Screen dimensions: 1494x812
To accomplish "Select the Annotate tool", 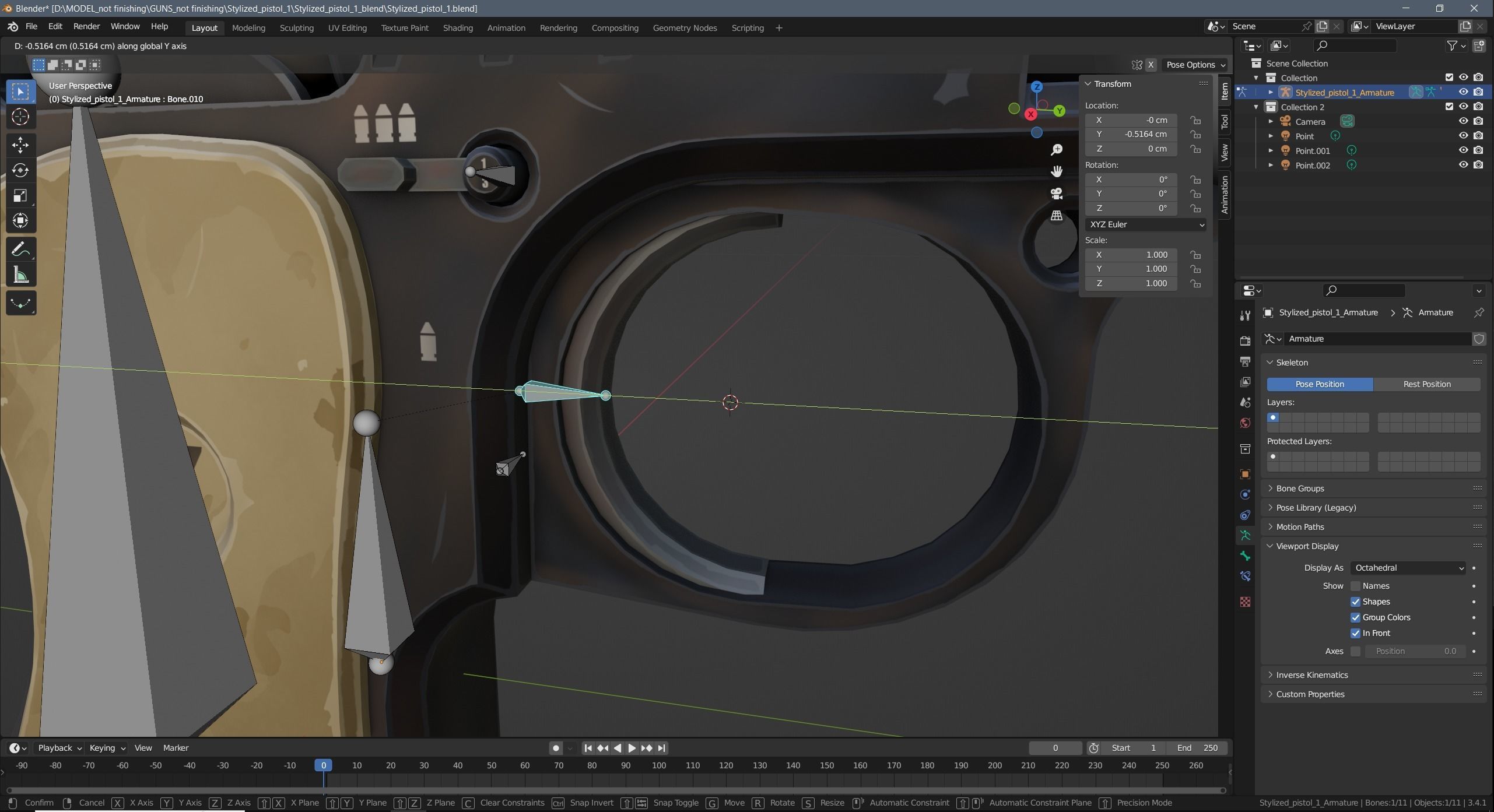I will pyautogui.click(x=20, y=249).
